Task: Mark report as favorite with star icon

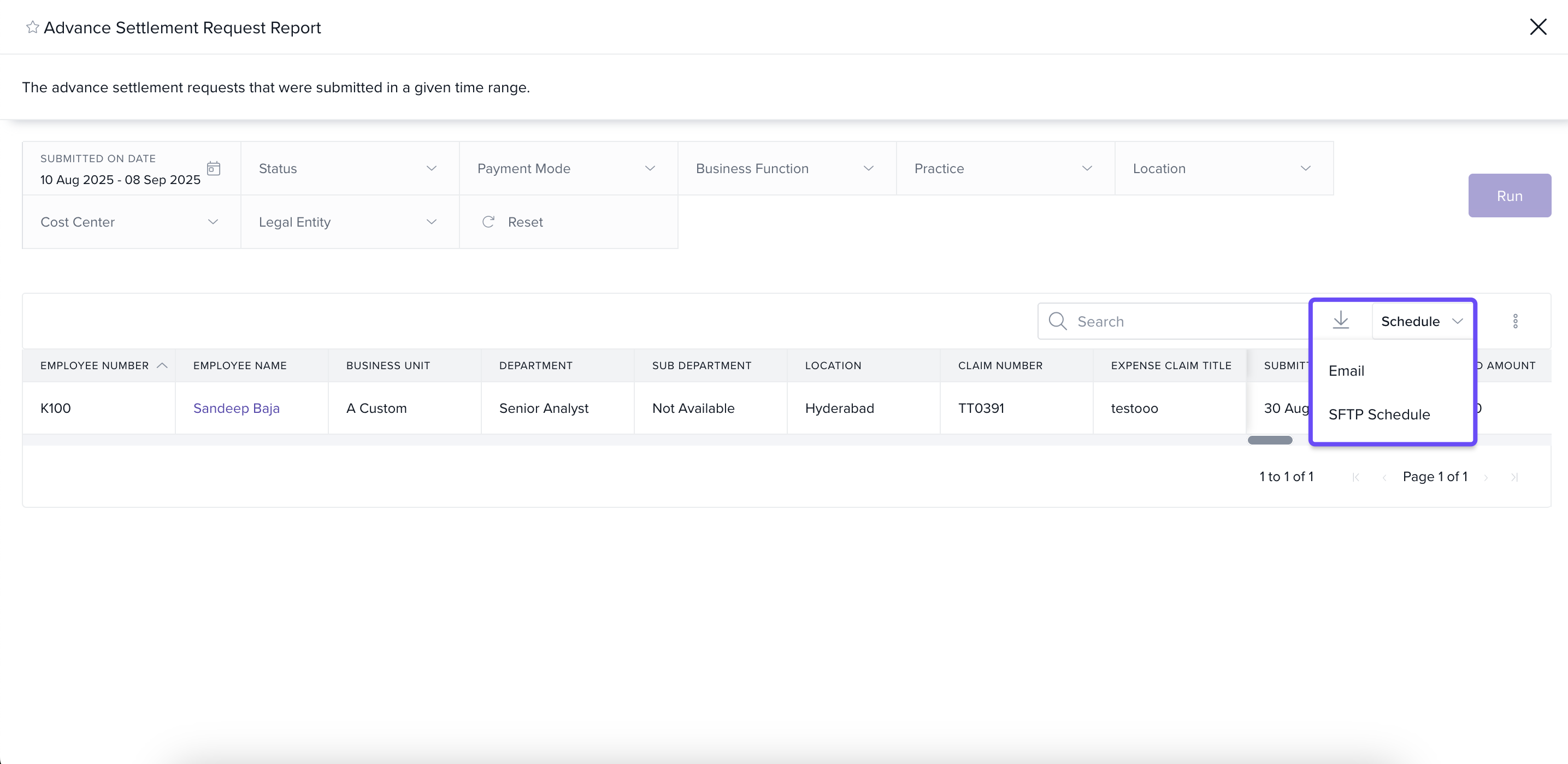Action: click(32, 27)
